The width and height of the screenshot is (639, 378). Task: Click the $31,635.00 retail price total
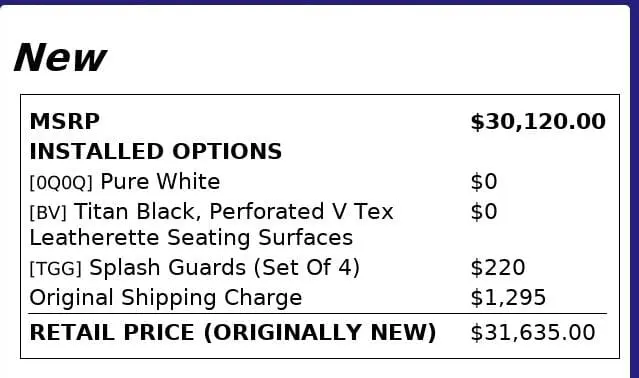[x=533, y=332]
